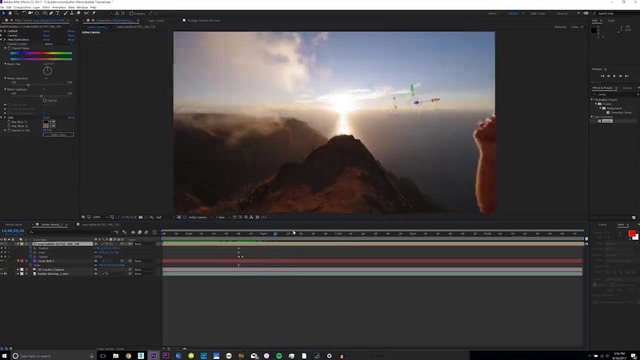Click Reset for the Tint effect
Viewport: 640px width, 360px height.
[47, 118]
